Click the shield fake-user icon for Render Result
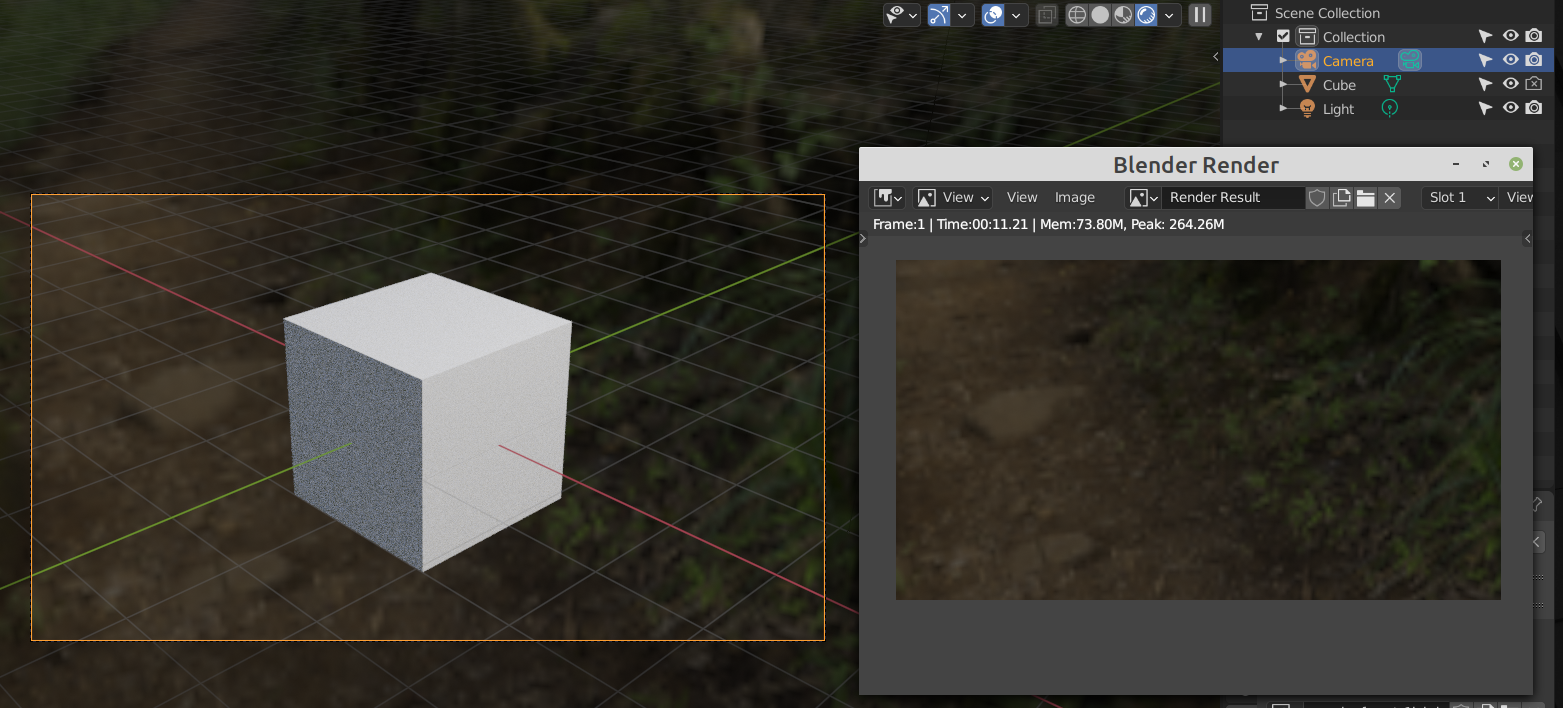1563x708 pixels. (1317, 197)
